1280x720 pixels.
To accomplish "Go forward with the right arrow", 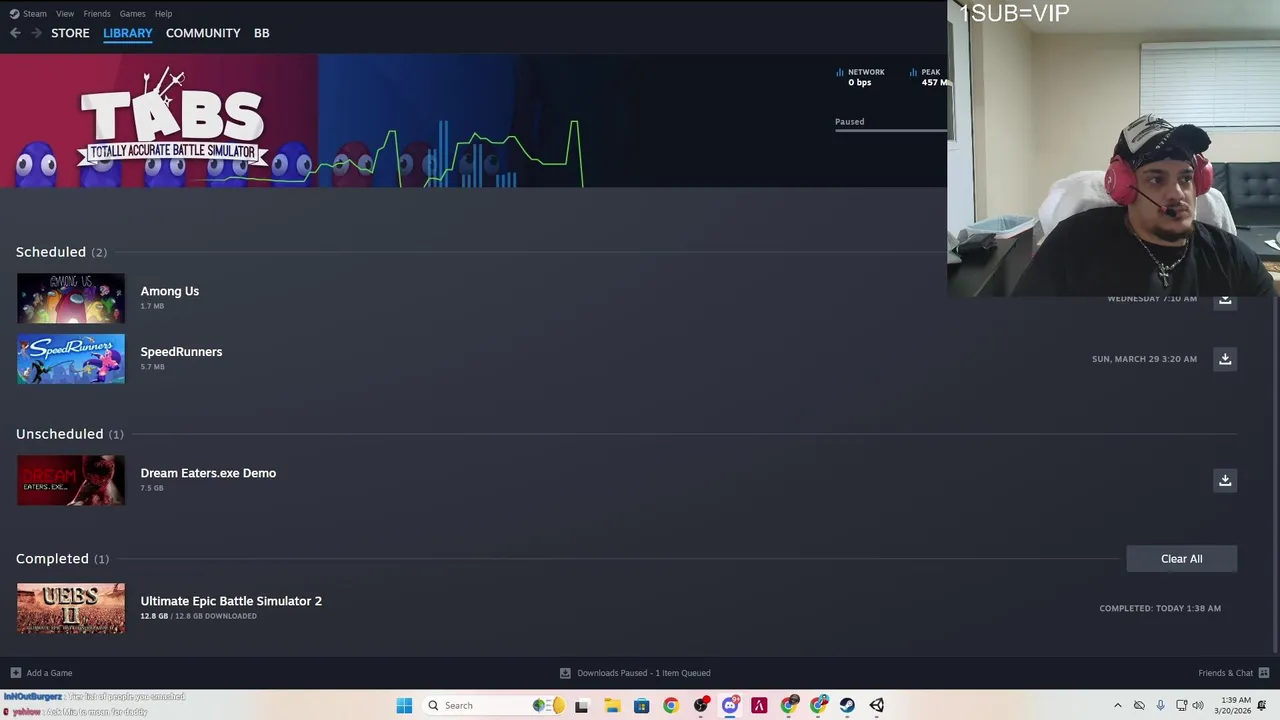I will pyautogui.click(x=37, y=33).
